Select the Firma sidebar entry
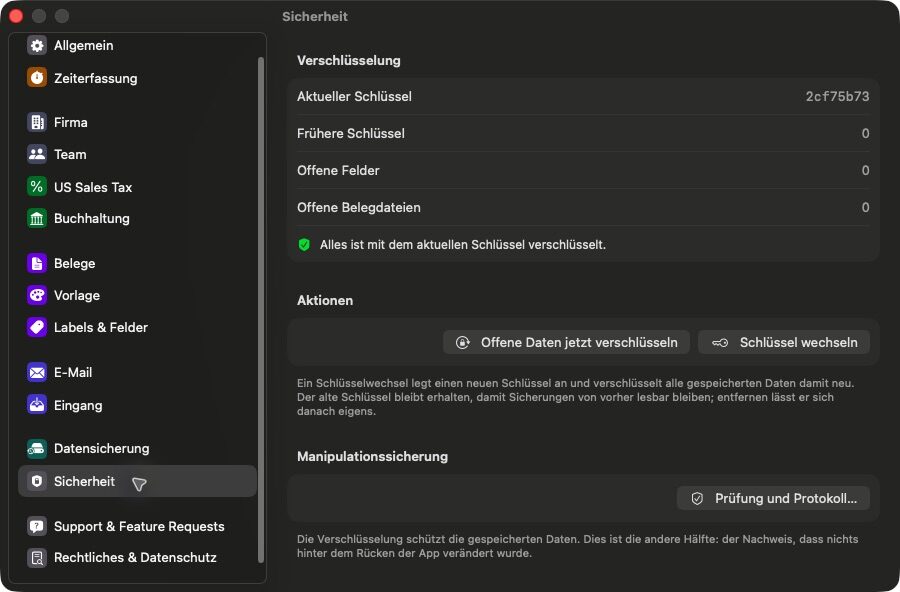 pos(137,122)
